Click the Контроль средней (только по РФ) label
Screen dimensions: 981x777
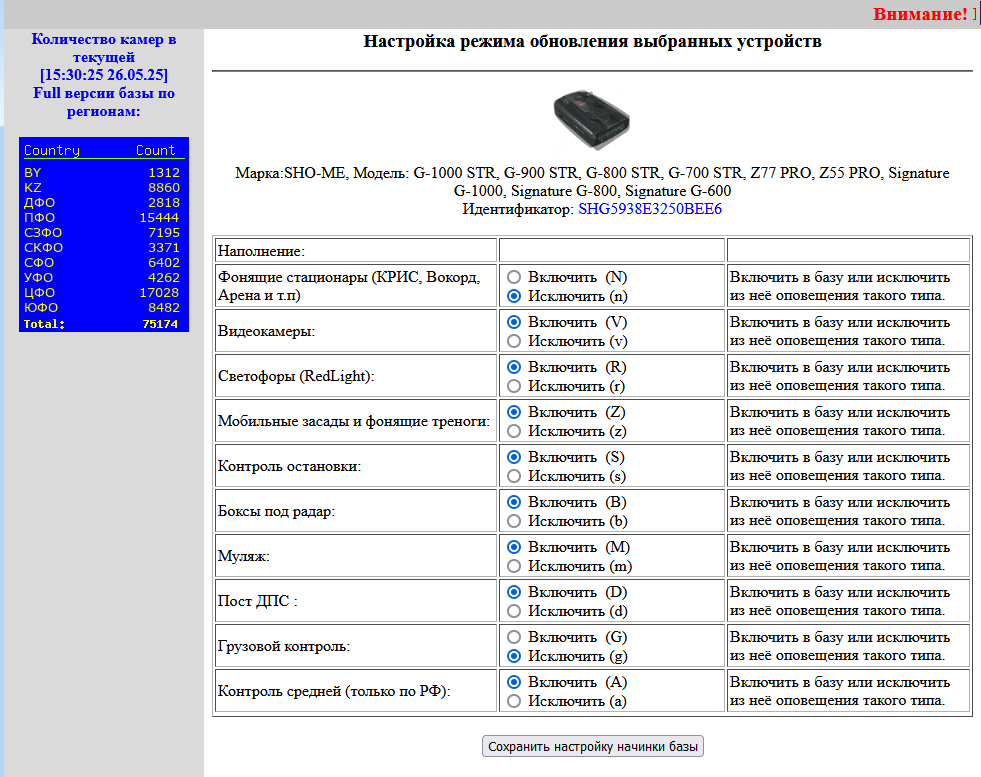tap(334, 692)
